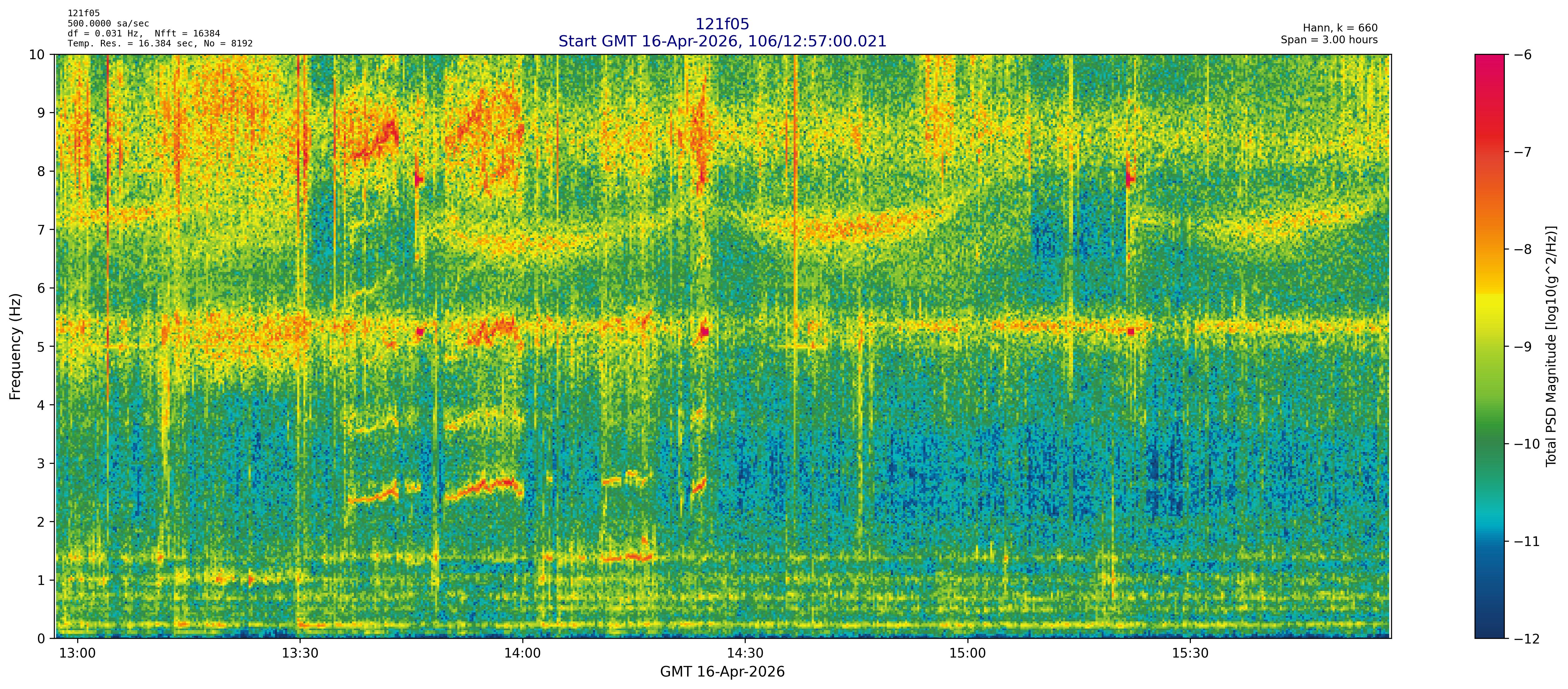The height and width of the screenshot is (689, 1568).
Task: Click the Start GMT timestamp subtitle
Action: [x=722, y=41]
